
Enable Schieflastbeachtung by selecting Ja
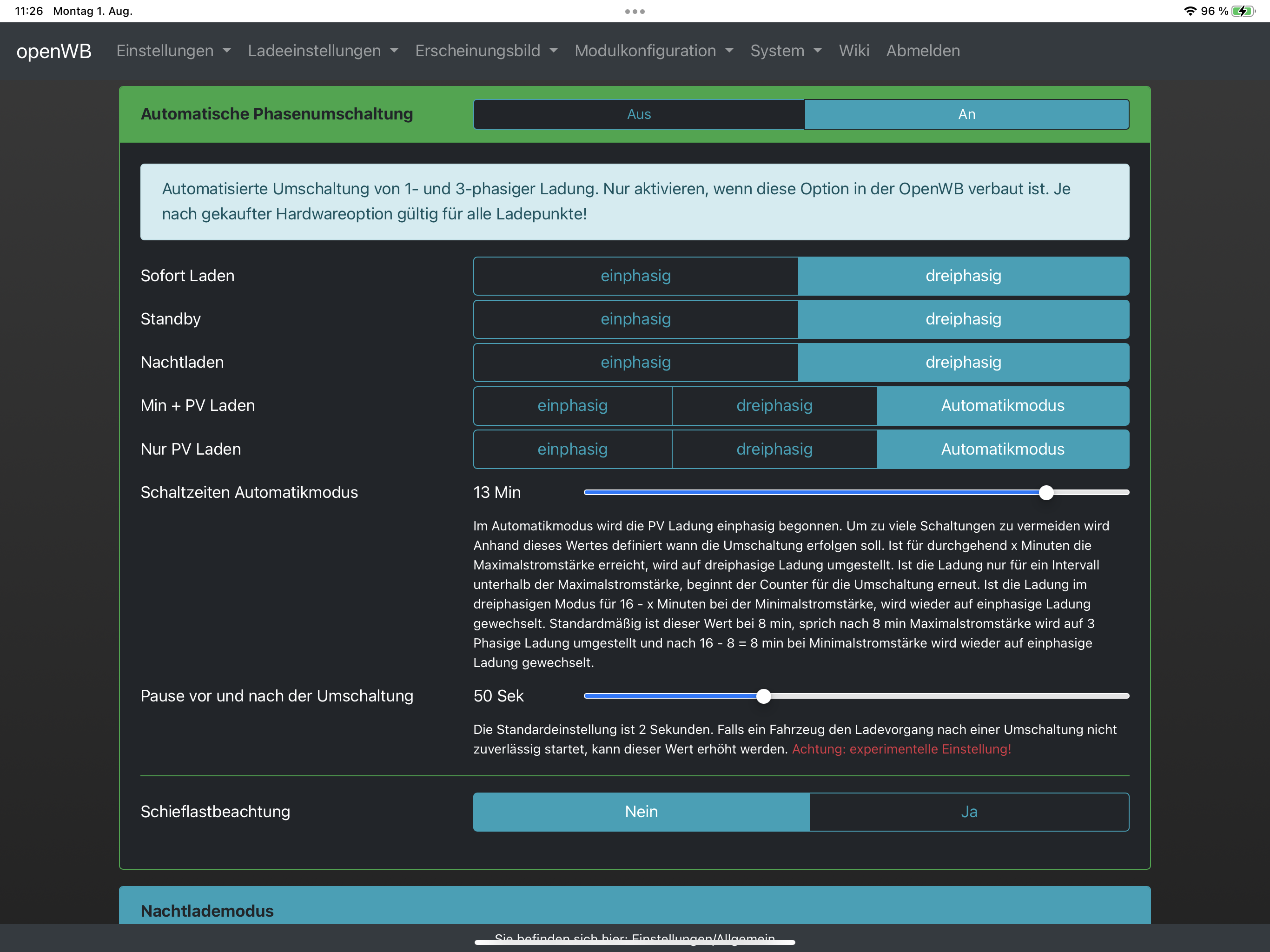(x=969, y=811)
